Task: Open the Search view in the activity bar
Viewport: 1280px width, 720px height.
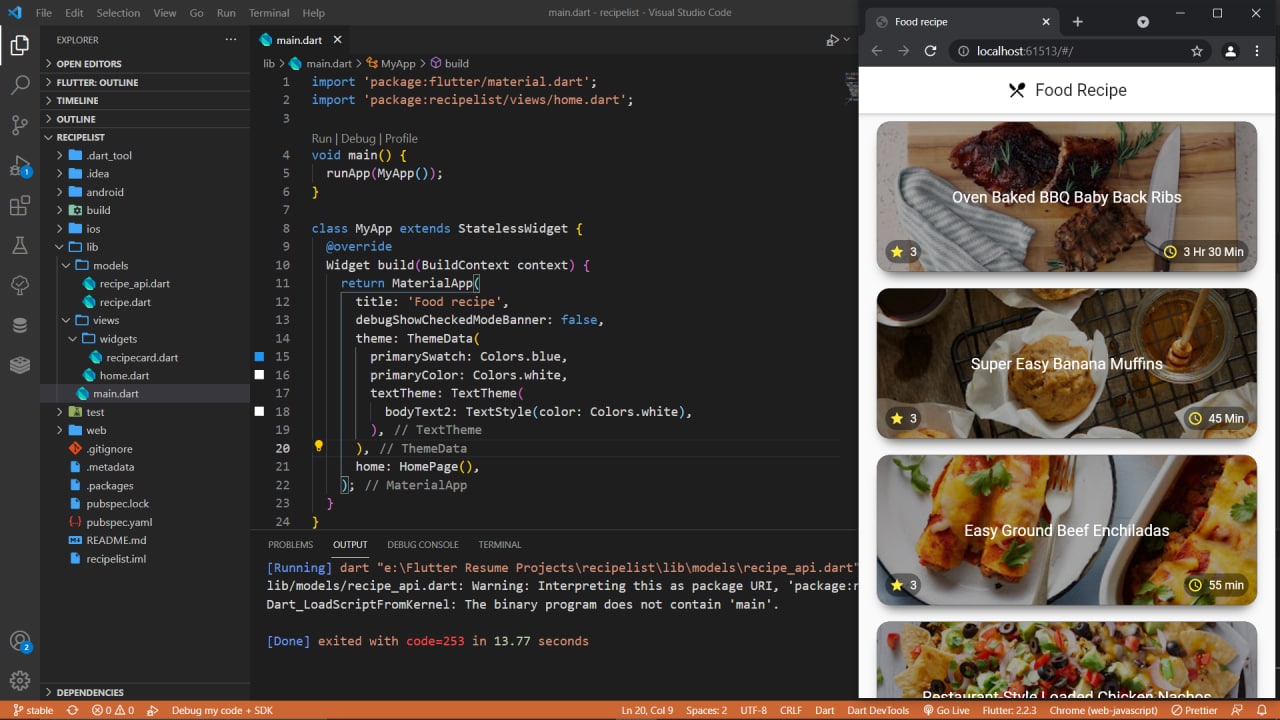Action: [20, 86]
